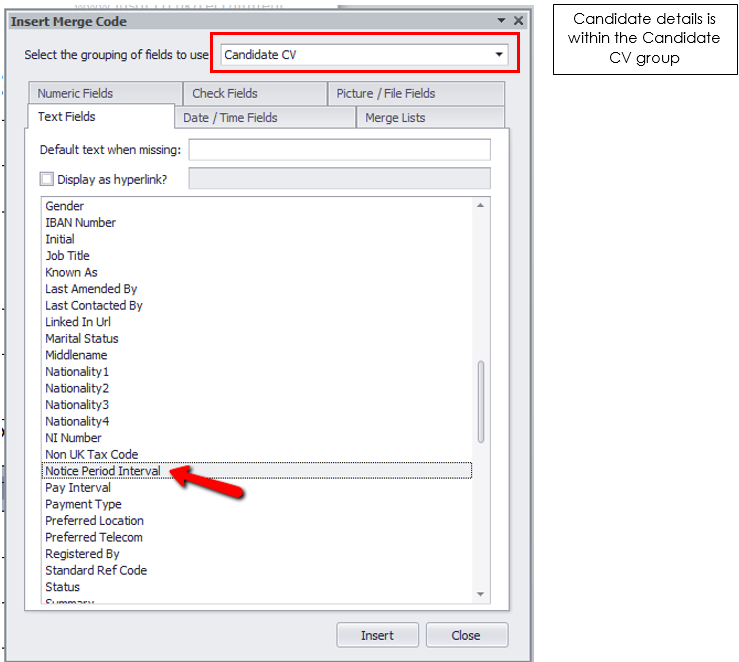Screen dimensions: 739x662
Task: Close the Insert Merge Code dialog via X
Action: [518, 21]
